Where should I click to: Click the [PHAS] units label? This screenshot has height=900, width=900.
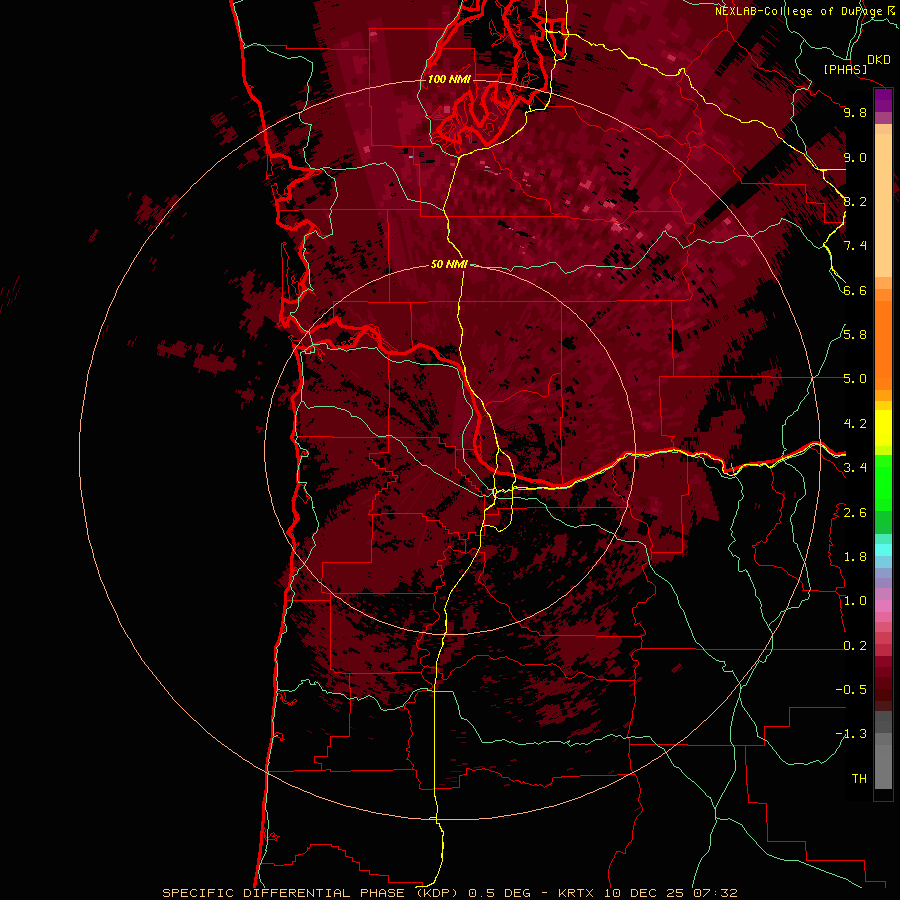[845, 69]
